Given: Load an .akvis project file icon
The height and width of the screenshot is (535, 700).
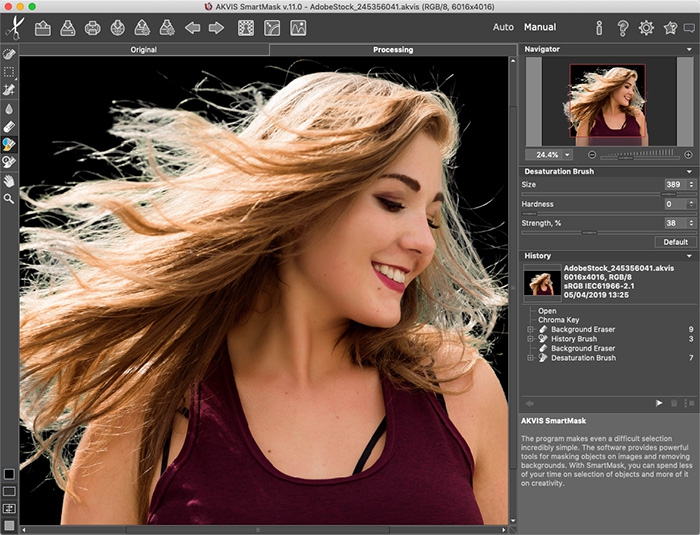Looking at the screenshot, I should [142, 28].
